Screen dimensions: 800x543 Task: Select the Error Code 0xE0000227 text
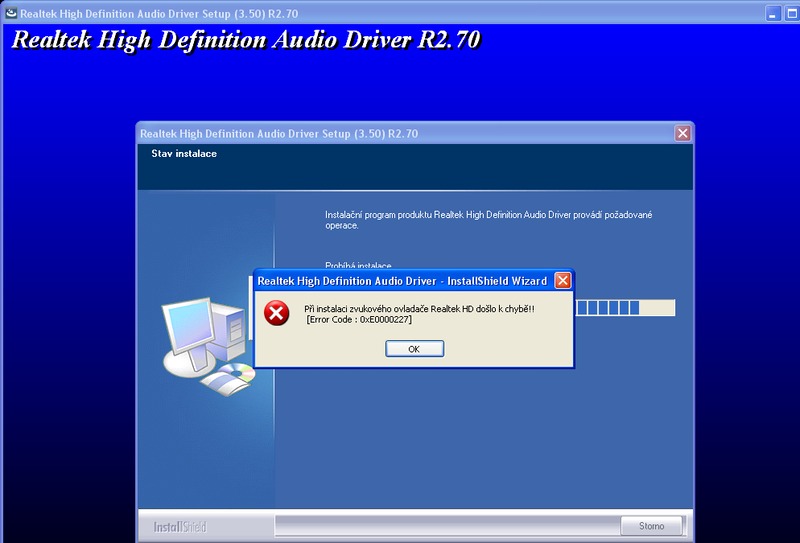pyautogui.click(x=359, y=320)
